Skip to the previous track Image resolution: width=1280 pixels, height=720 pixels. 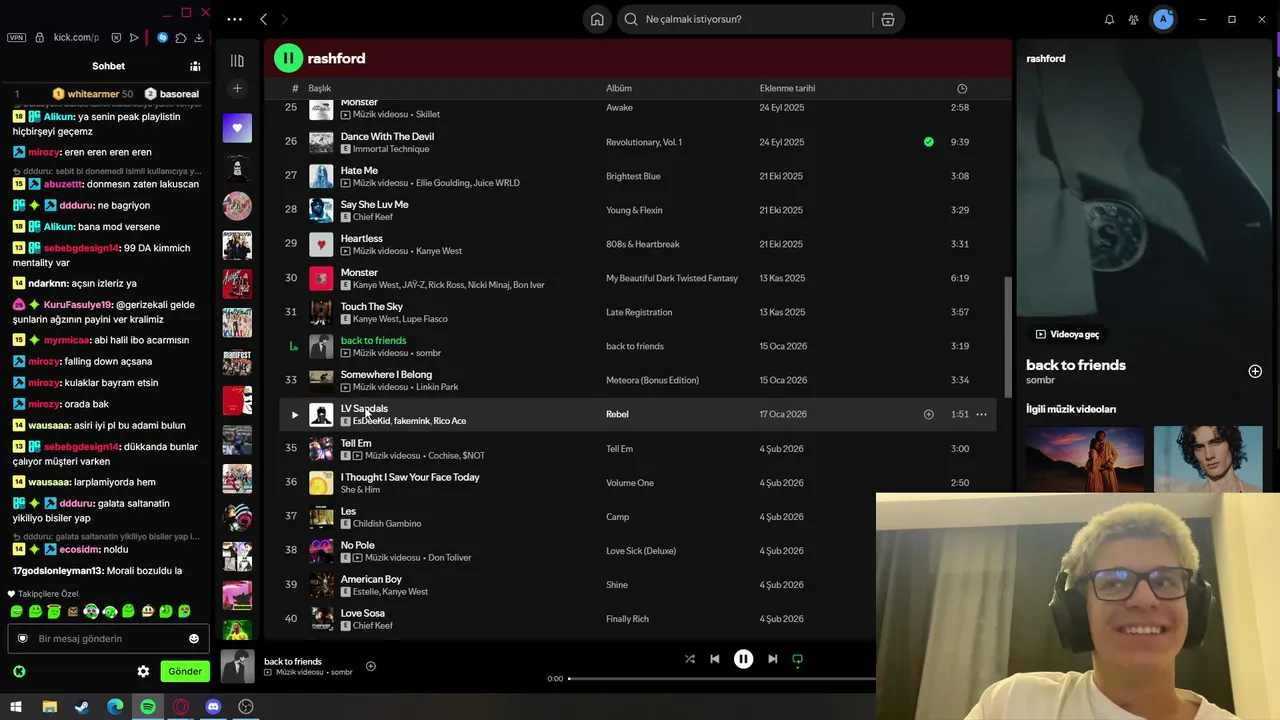pyautogui.click(x=714, y=659)
